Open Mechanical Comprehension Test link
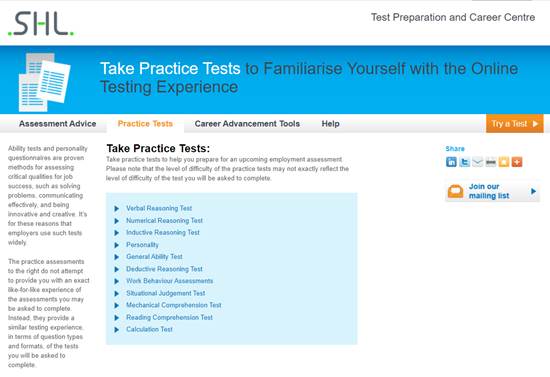Viewport: 550px width, 377px height. 174,305
